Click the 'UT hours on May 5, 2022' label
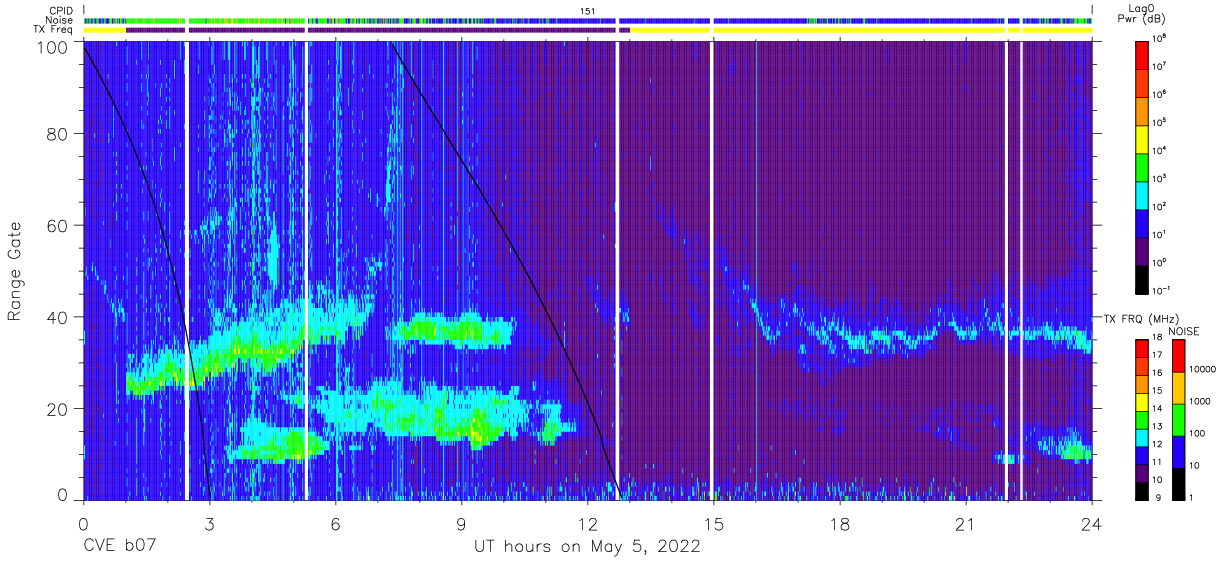This screenshot has height=567, width=1228. [587, 547]
